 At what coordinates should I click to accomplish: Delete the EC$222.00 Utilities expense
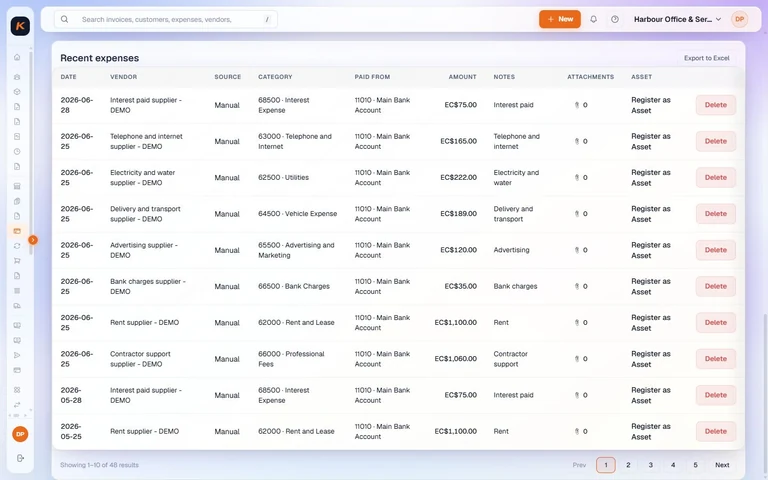tap(716, 177)
